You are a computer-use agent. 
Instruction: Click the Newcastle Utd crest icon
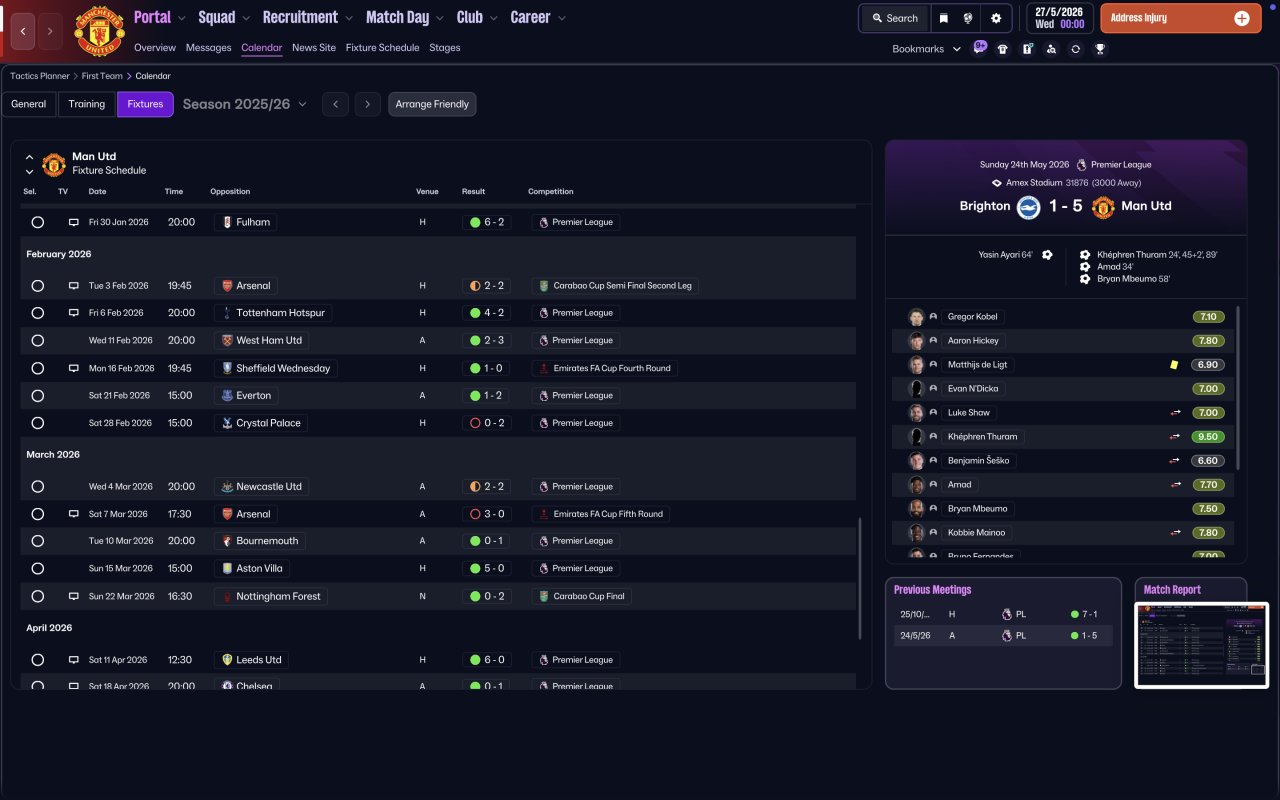click(227, 487)
